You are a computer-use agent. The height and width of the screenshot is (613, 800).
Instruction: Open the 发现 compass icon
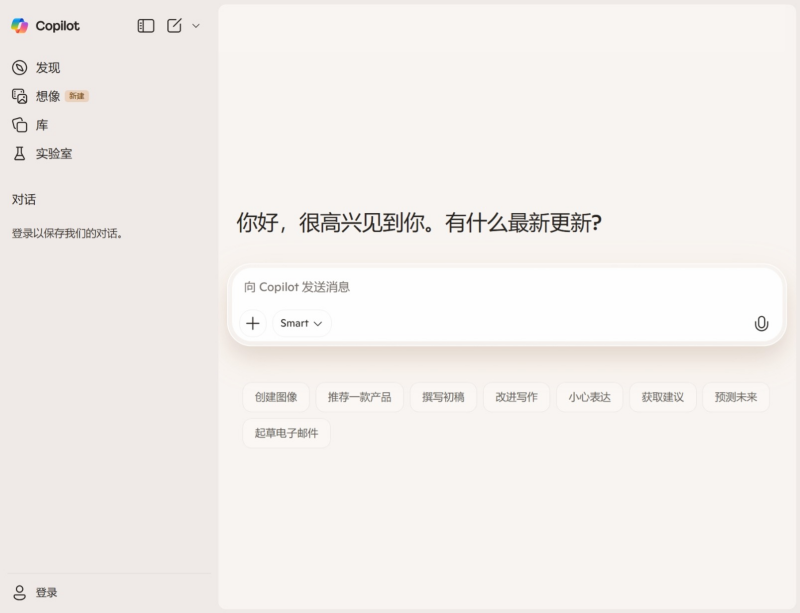[19, 68]
